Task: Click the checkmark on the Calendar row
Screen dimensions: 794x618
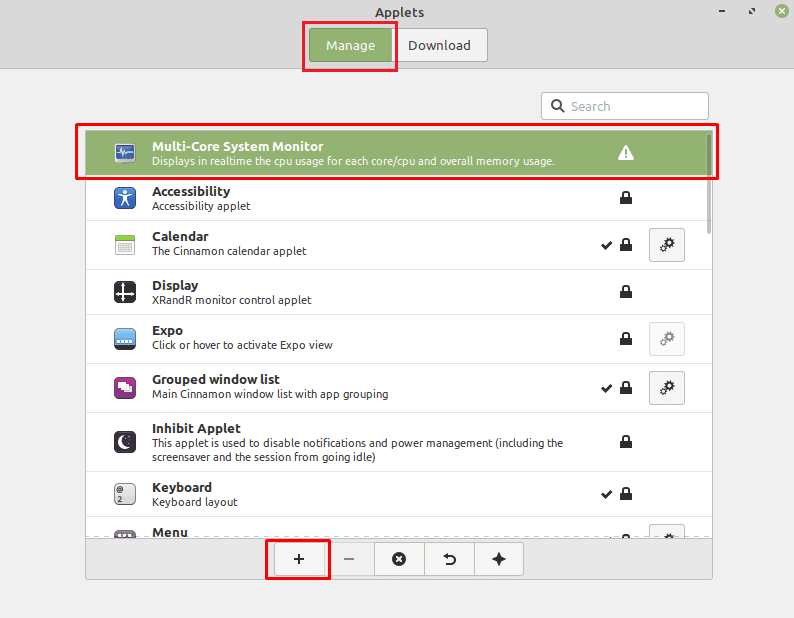Action: (606, 246)
